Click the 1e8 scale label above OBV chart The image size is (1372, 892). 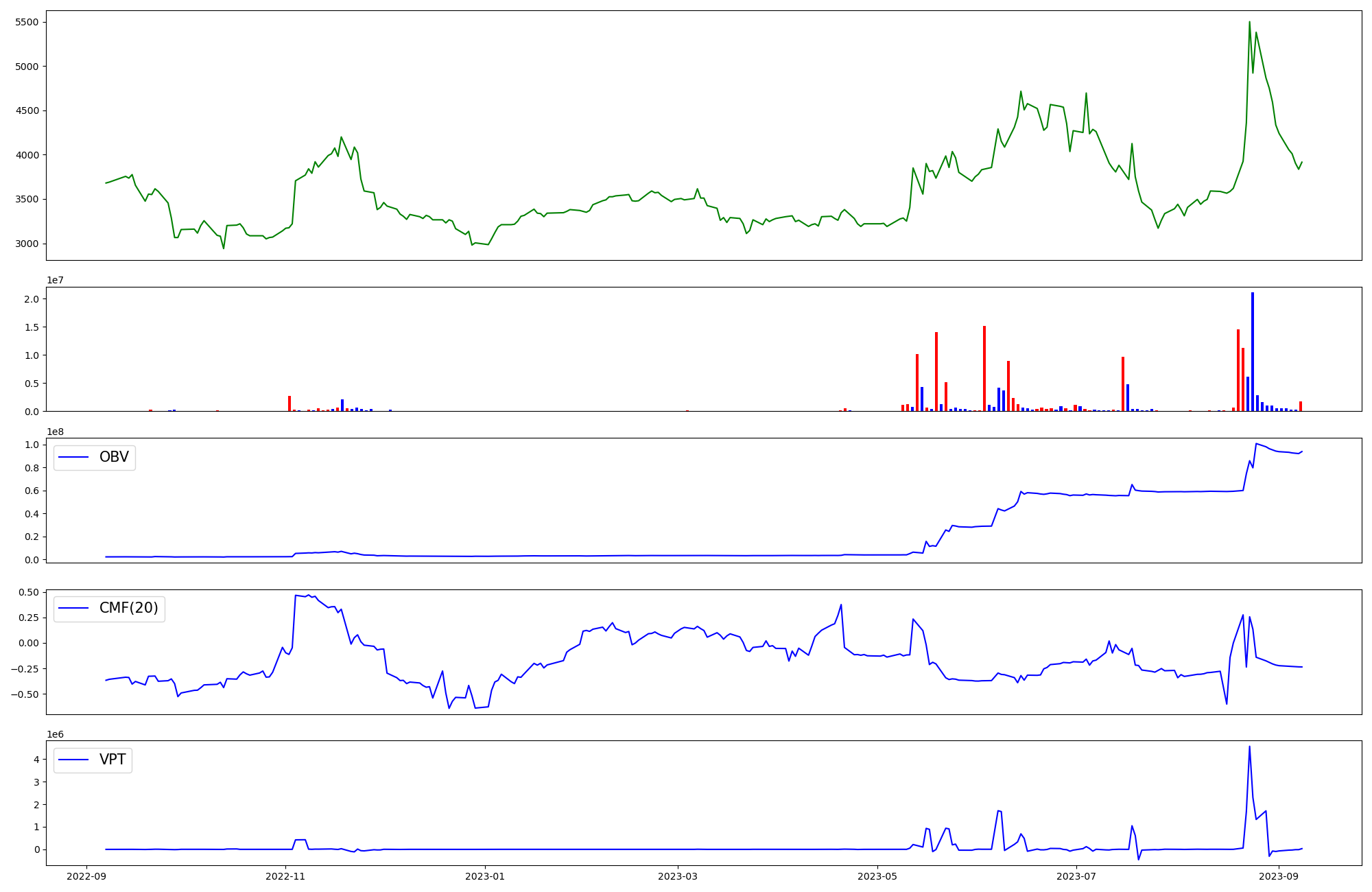coord(56,432)
